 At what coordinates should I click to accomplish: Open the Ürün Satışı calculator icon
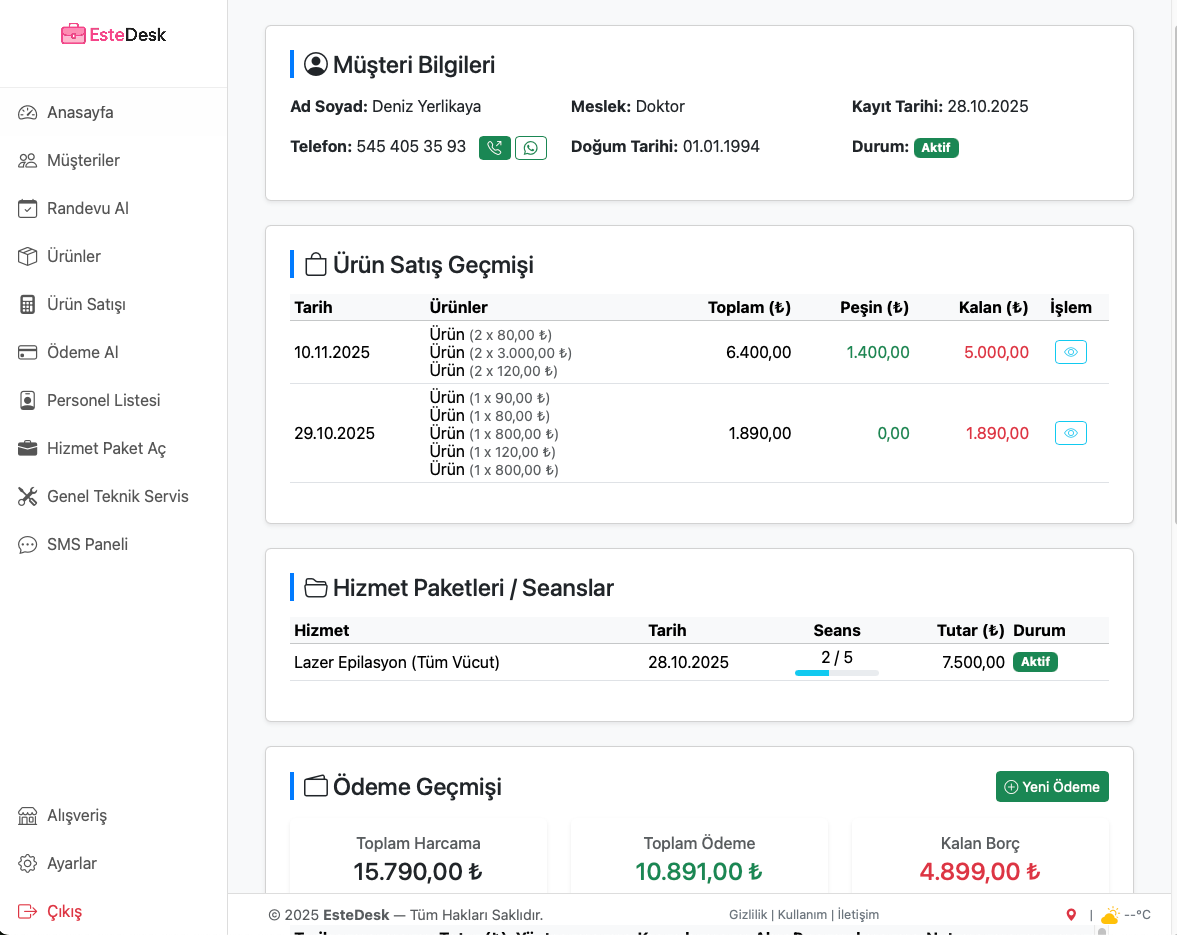pos(28,304)
